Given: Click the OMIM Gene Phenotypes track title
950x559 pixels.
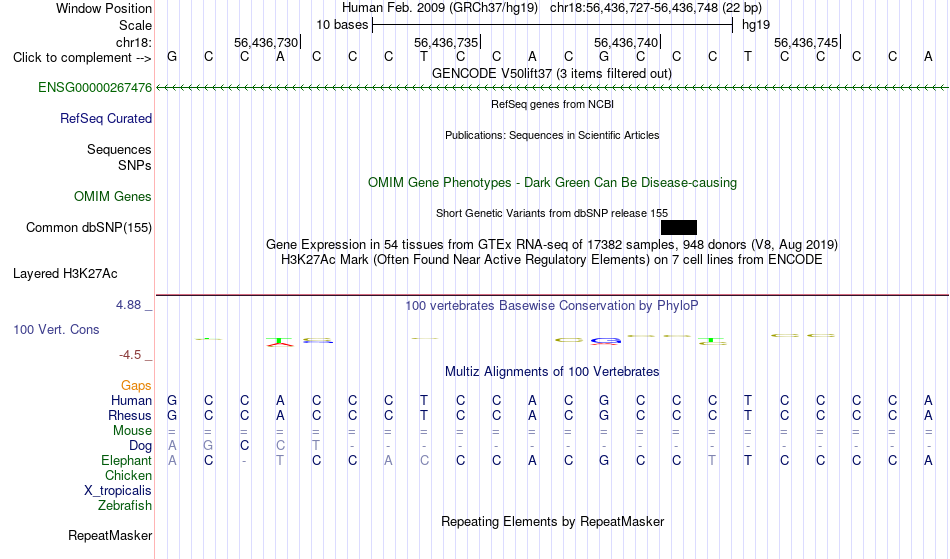Looking at the screenshot, I should coord(553,183).
